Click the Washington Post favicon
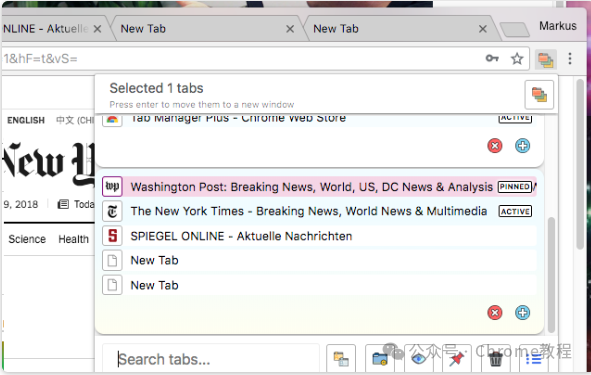 coord(112,187)
